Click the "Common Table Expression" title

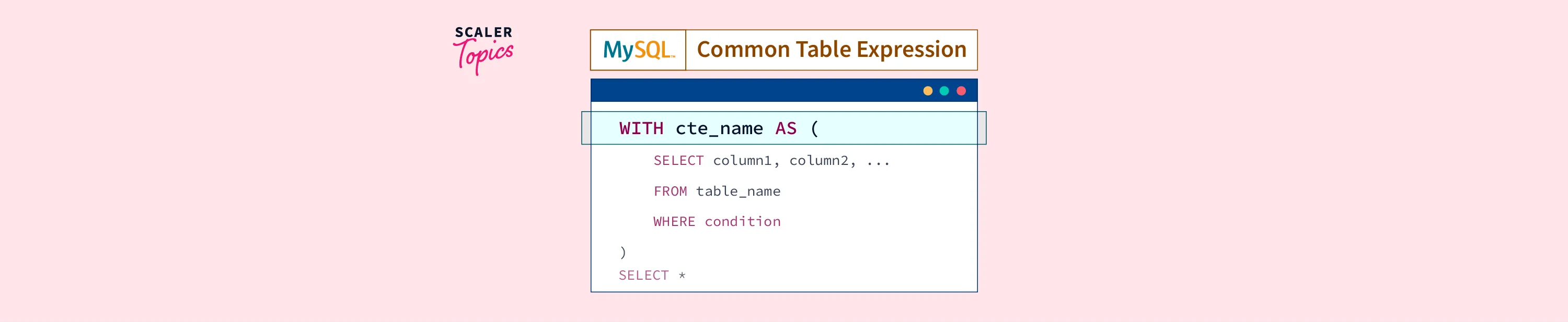click(x=832, y=50)
